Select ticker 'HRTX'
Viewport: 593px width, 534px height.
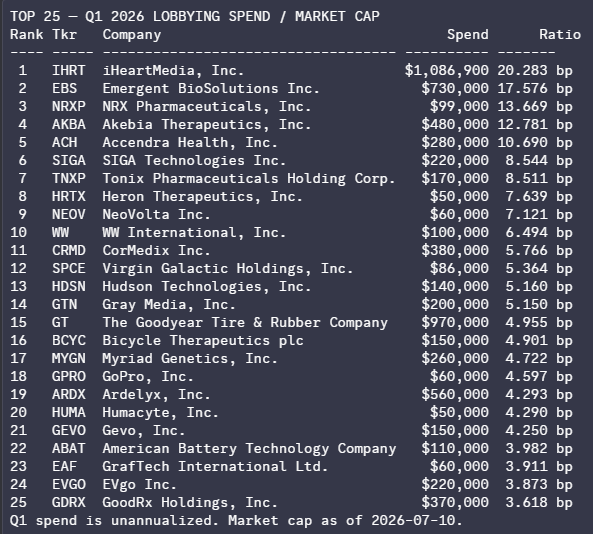point(68,196)
